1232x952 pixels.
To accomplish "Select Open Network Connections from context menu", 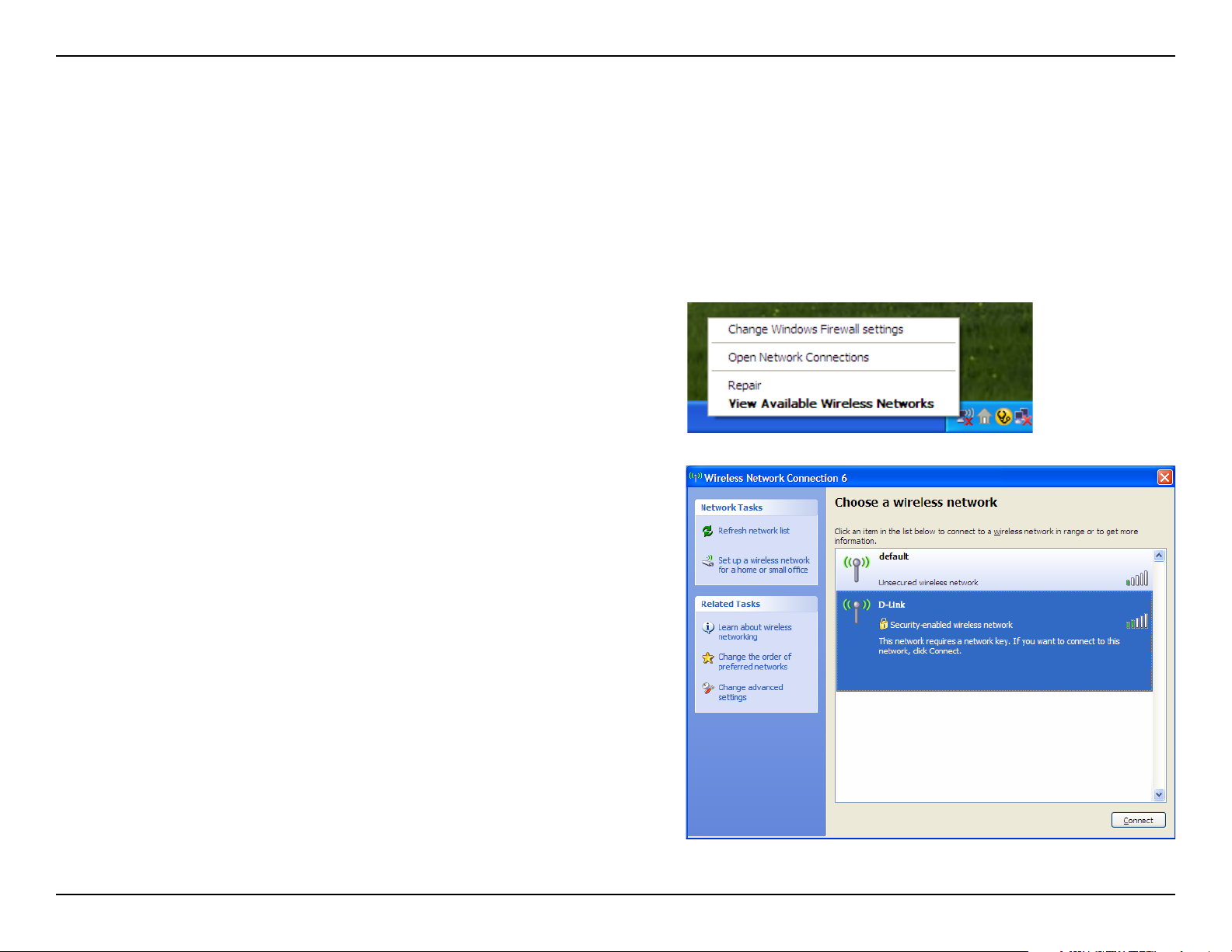I will (x=798, y=357).
